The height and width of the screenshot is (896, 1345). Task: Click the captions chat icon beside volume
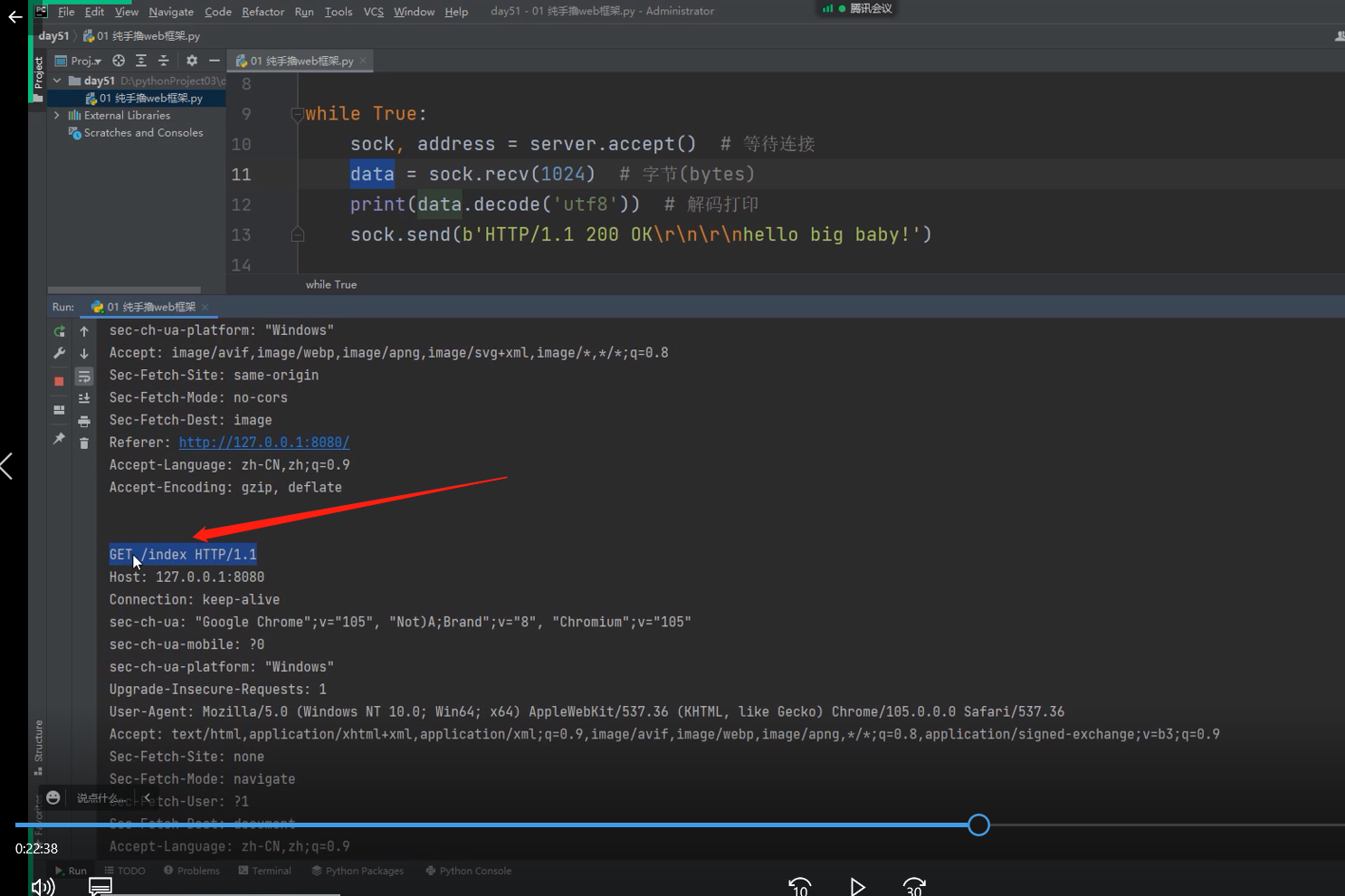click(x=100, y=886)
